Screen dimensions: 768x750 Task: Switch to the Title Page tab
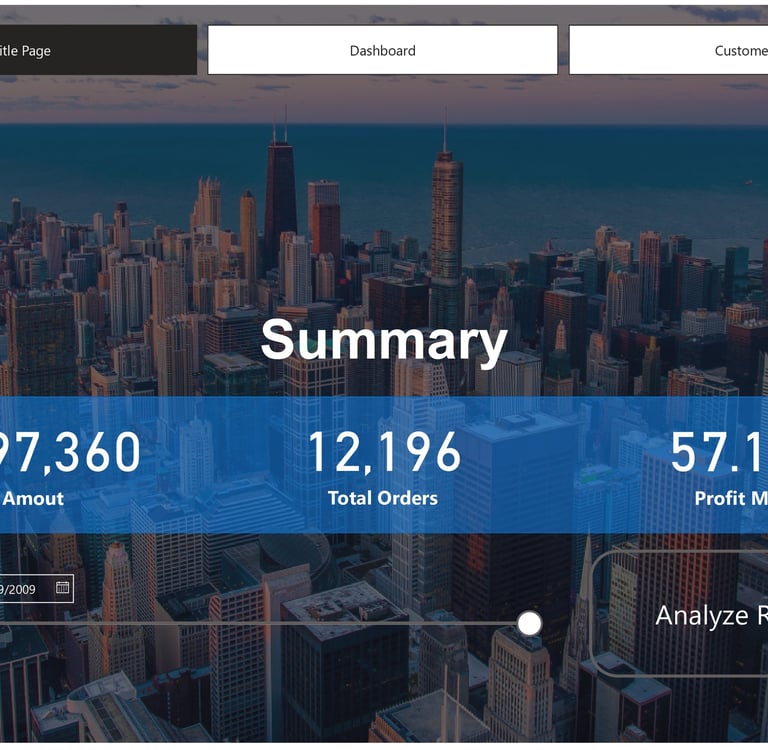(x=98, y=50)
